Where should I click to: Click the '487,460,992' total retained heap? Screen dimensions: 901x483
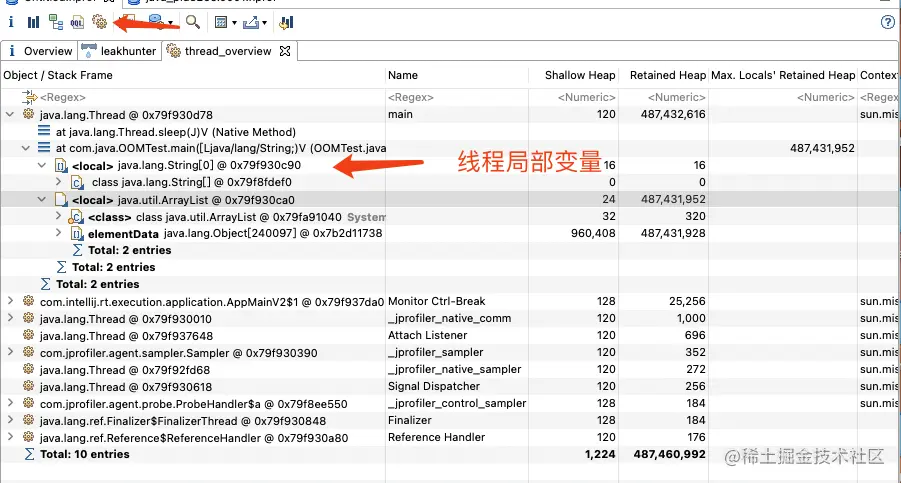tap(669, 454)
